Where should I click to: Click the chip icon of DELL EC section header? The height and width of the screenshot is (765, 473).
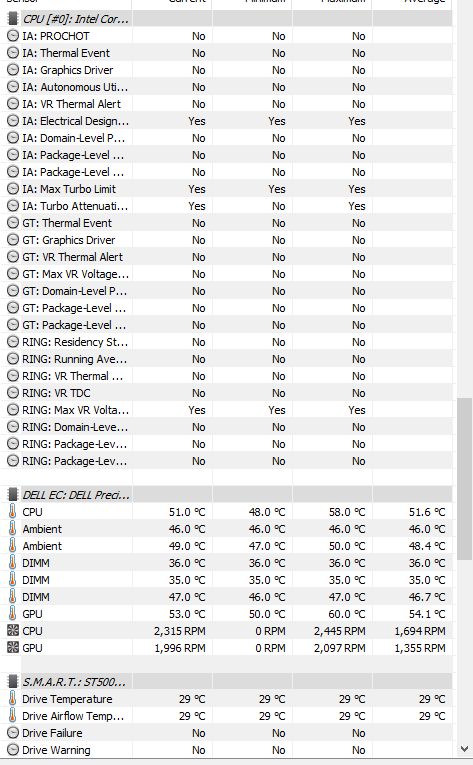click(13, 495)
